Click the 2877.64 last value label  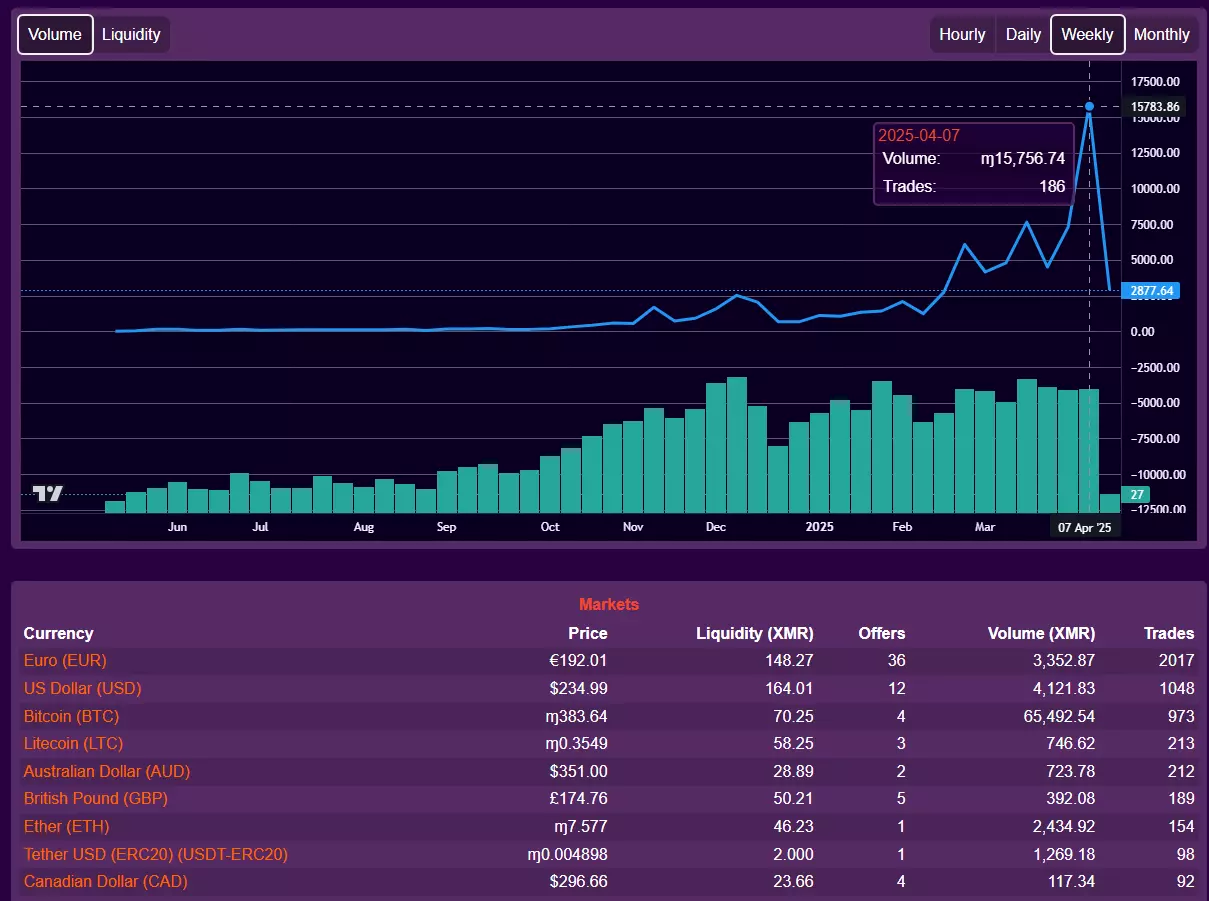click(x=1153, y=291)
